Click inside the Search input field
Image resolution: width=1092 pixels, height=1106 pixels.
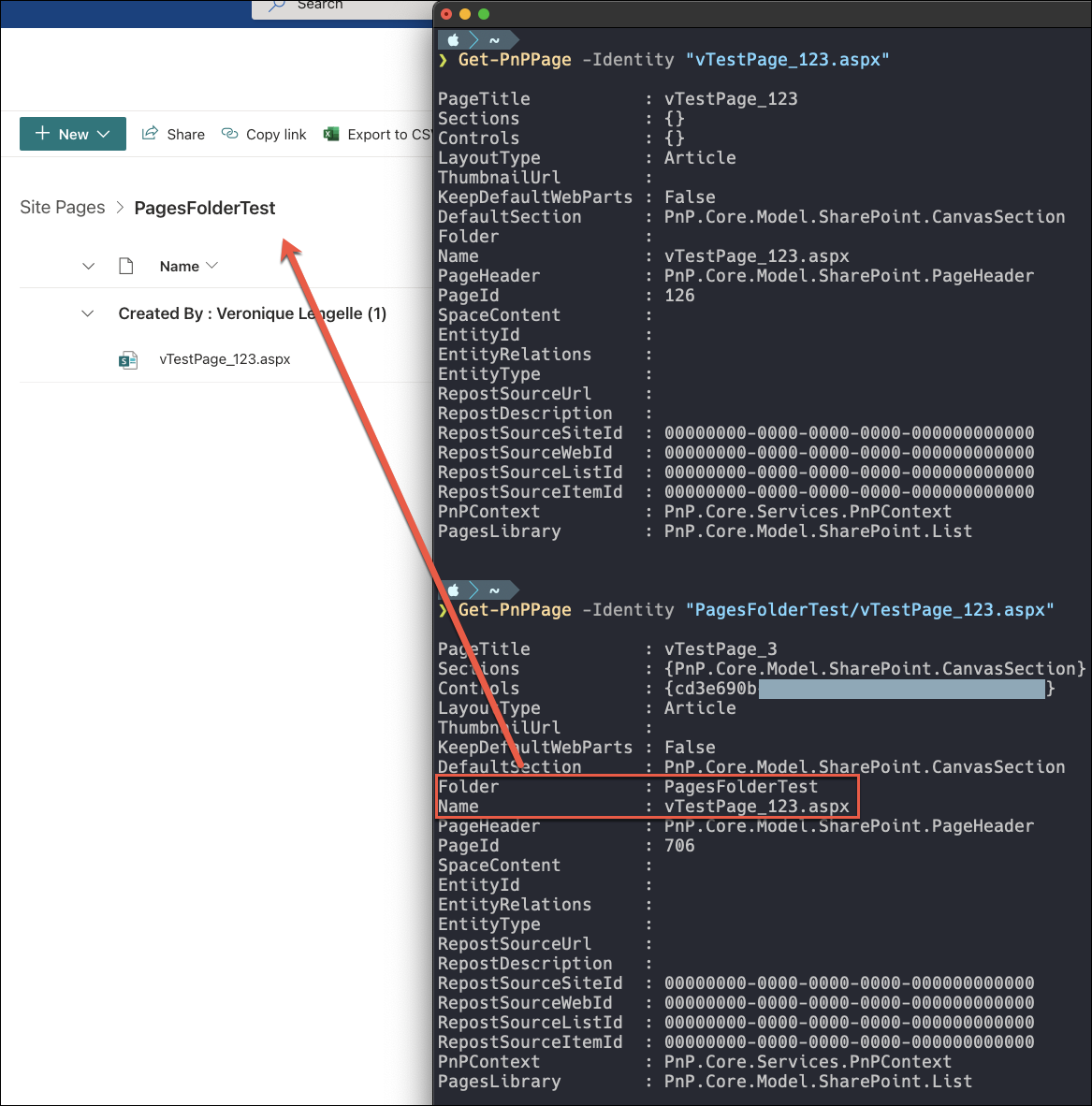point(356,6)
